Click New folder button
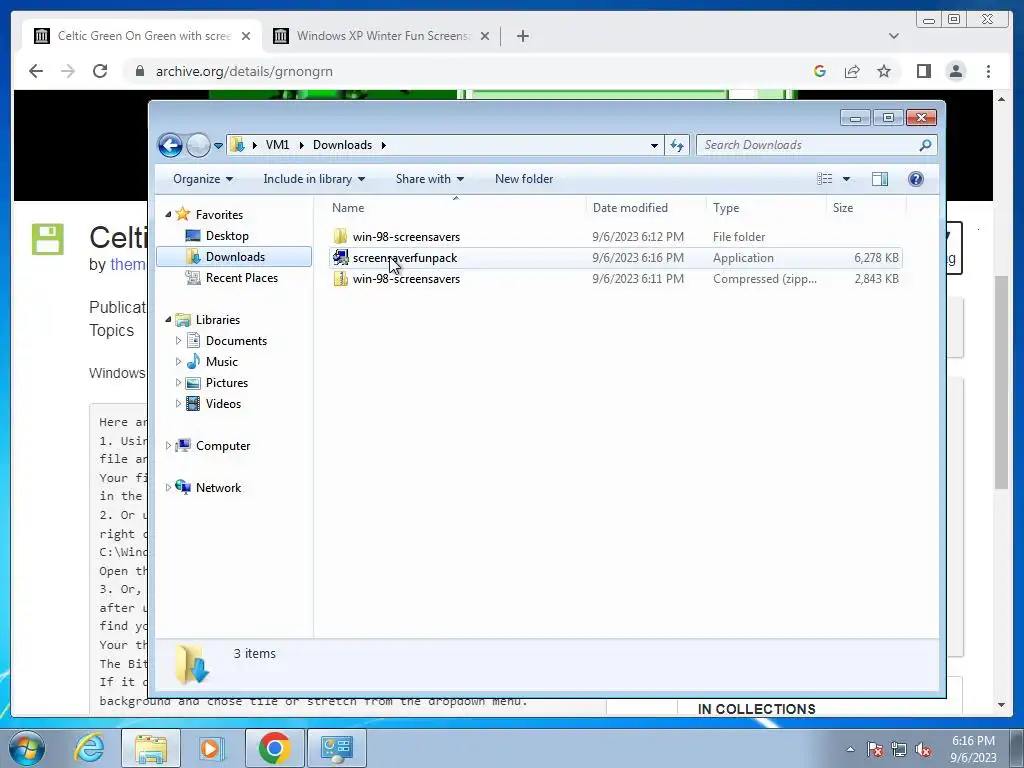Screen dimensions: 1024x768 (x=524, y=179)
